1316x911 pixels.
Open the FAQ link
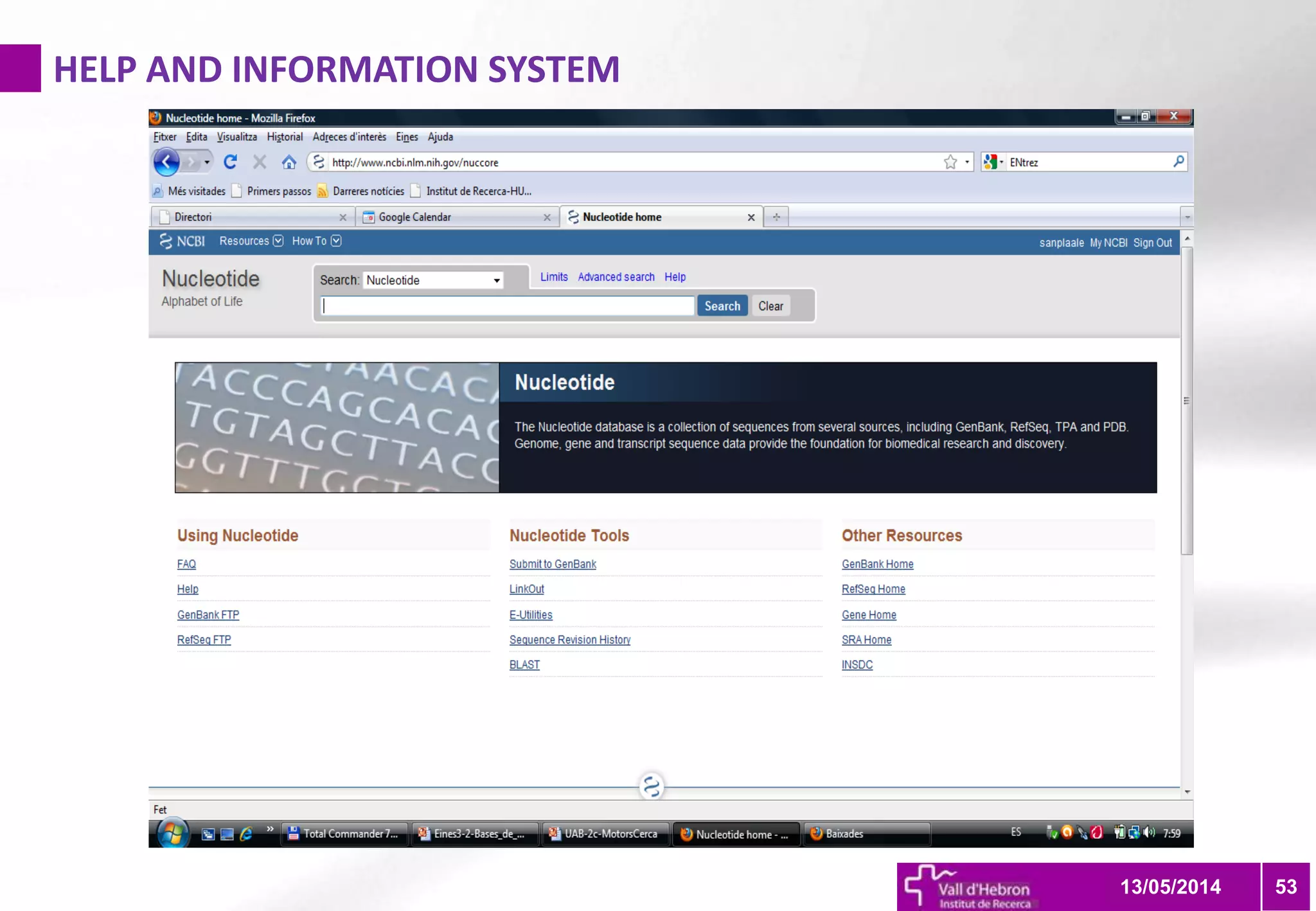186,564
